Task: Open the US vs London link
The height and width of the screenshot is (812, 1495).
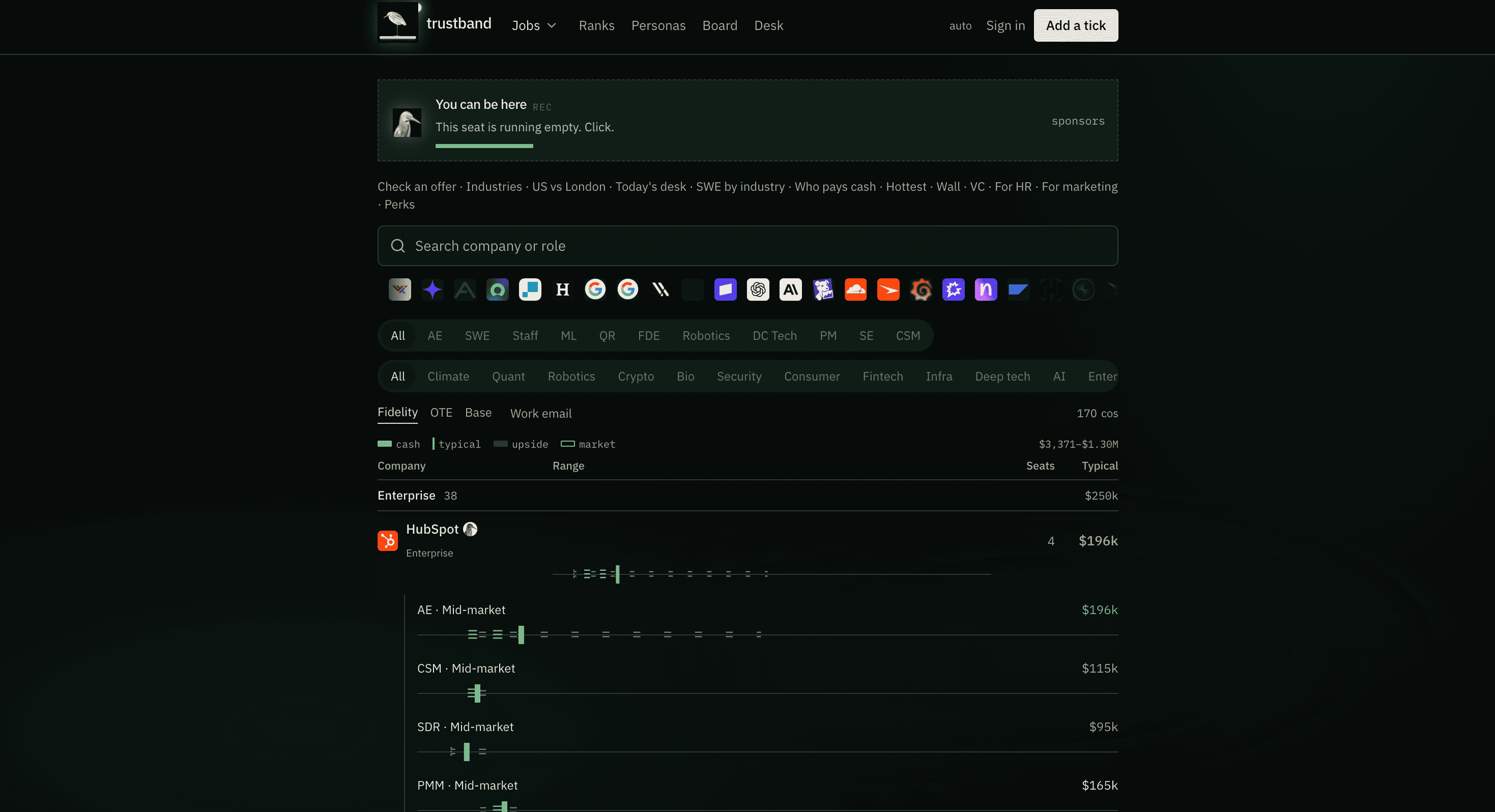Action: 568,186
